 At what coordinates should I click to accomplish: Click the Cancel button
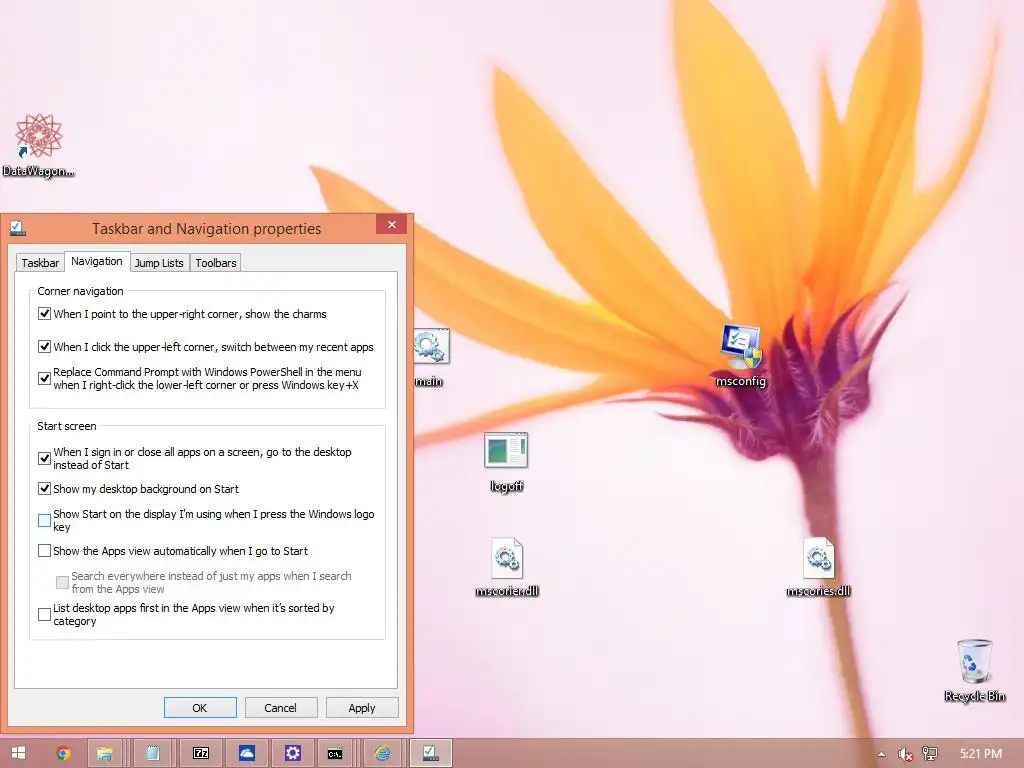[281, 708]
